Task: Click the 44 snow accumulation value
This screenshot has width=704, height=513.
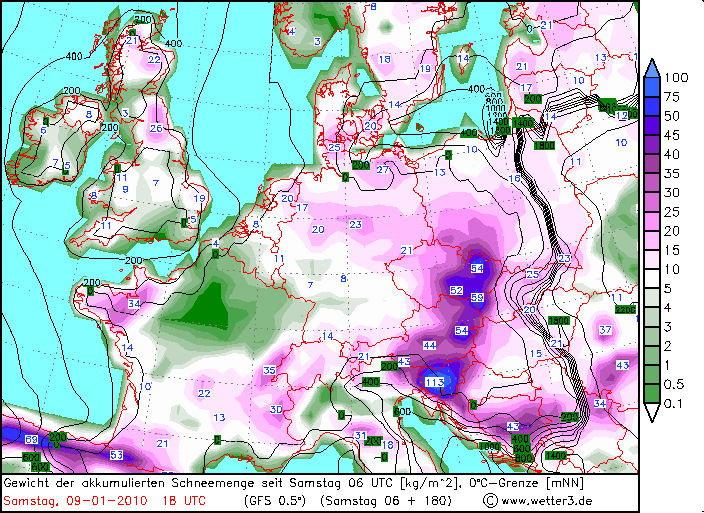Action: [x=430, y=345]
